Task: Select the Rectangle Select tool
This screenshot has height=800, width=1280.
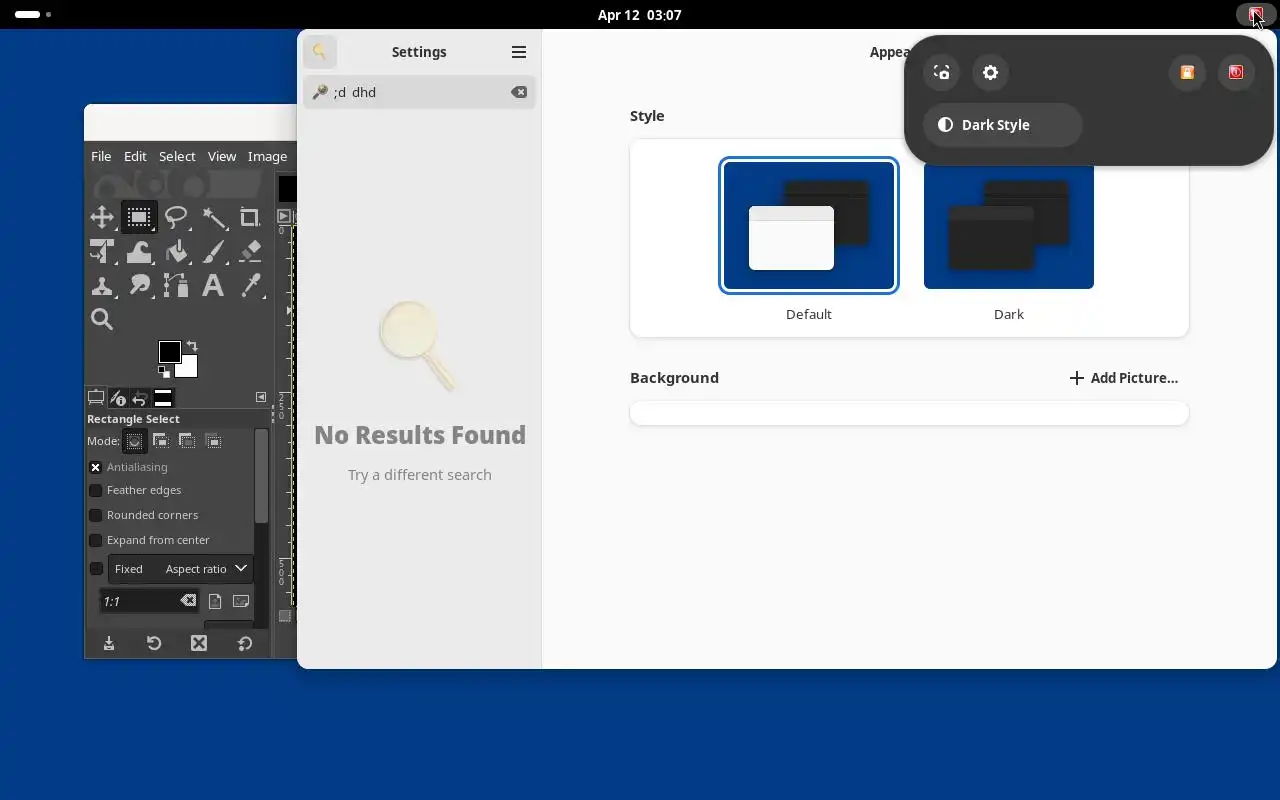Action: point(139,217)
